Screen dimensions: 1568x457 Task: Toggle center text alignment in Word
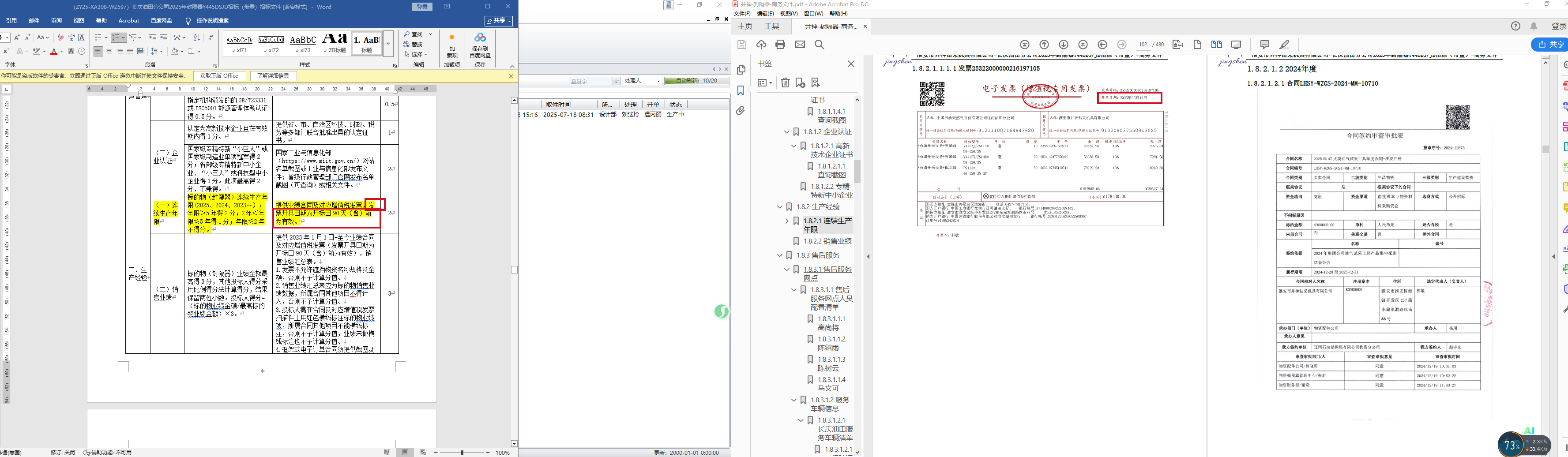109,51
